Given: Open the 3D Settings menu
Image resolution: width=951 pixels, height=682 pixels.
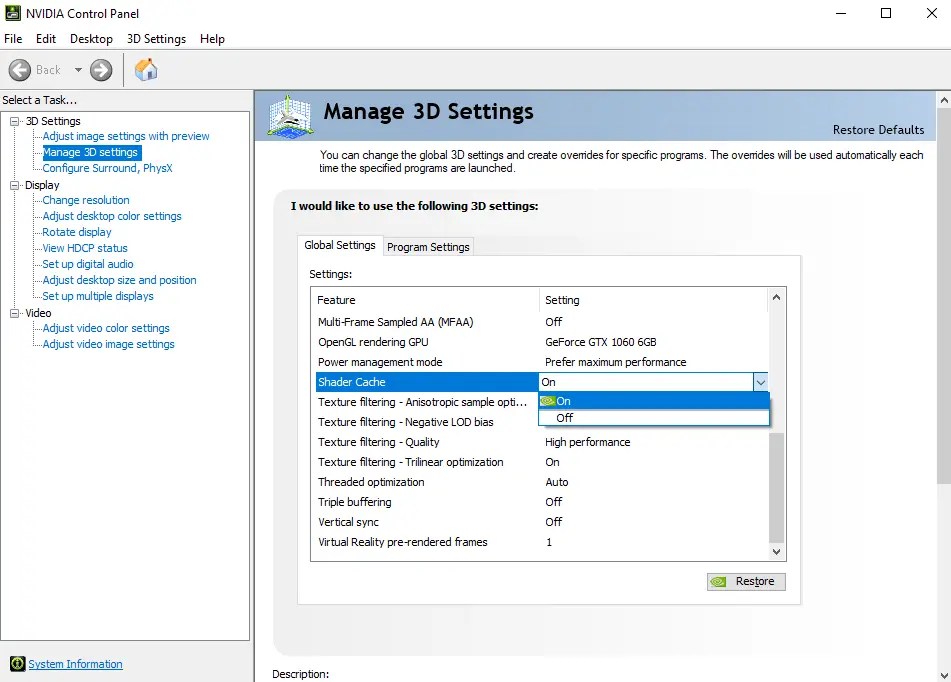Looking at the screenshot, I should (156, 39).
